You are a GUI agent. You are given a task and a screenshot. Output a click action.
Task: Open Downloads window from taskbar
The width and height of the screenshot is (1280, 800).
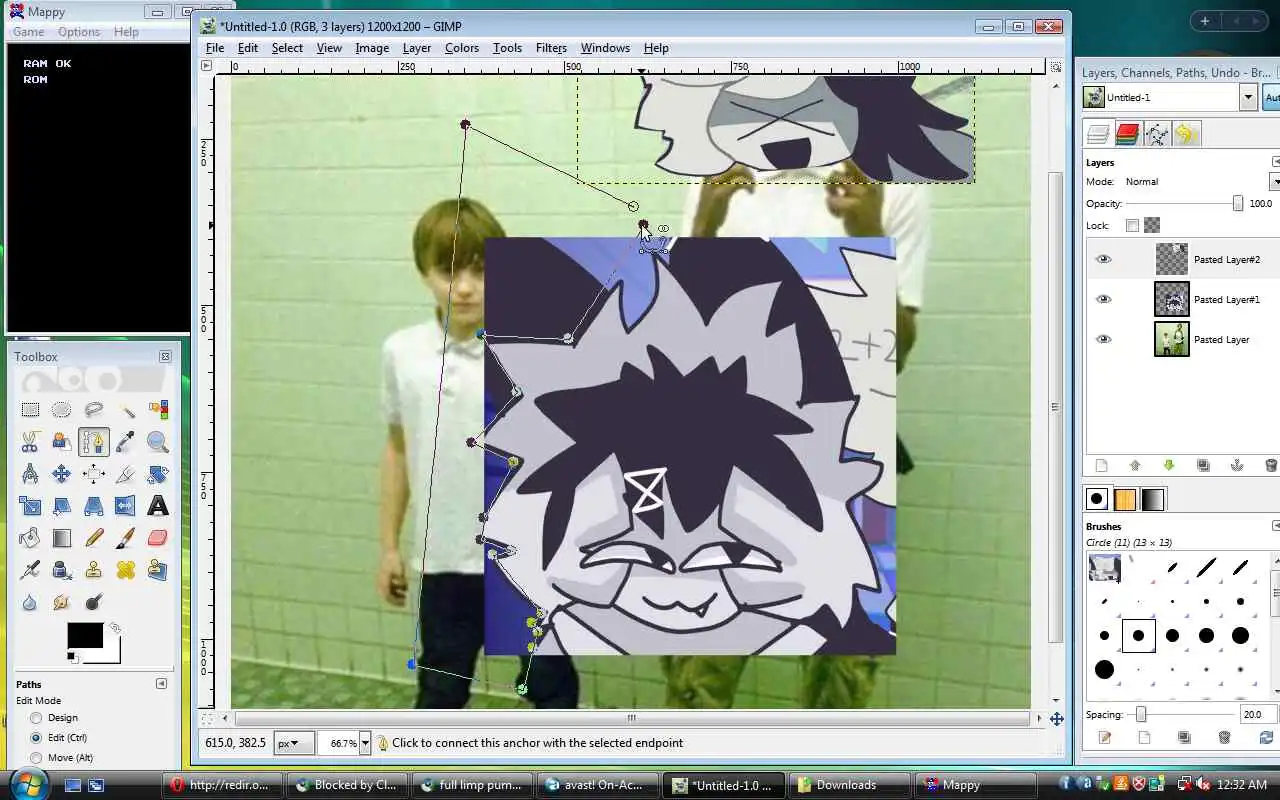click(x=850, y=785)
